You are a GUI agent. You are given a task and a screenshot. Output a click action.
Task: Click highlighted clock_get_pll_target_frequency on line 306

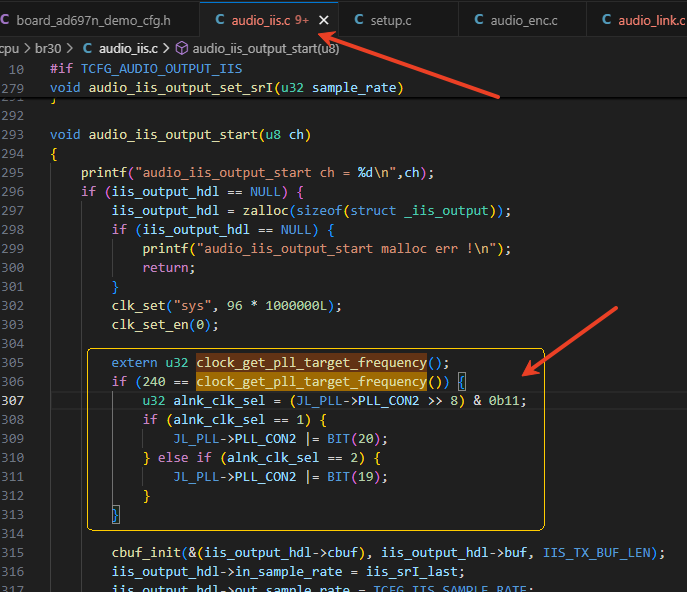312,382
